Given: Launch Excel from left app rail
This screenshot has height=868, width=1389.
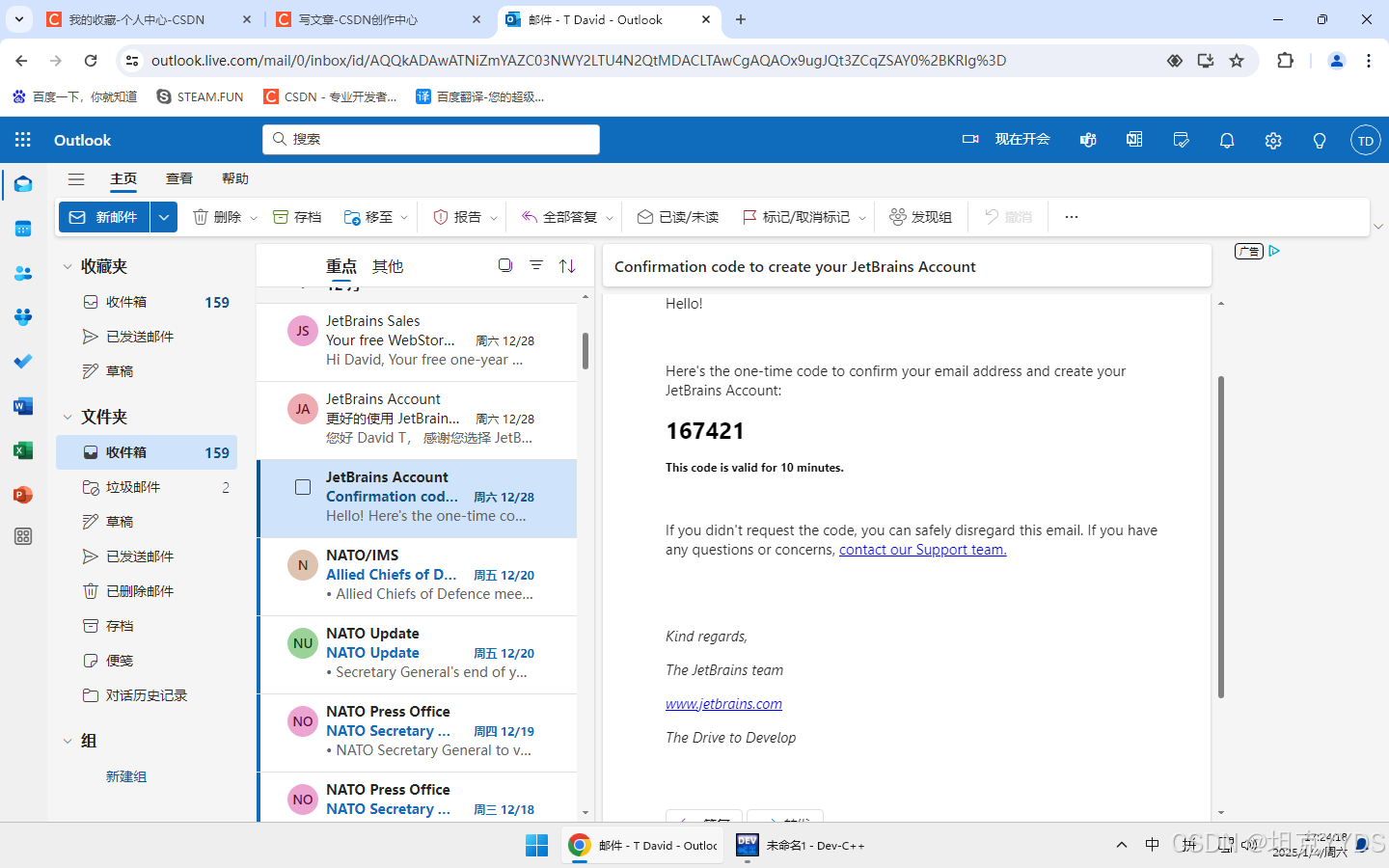Looking at the screenshot, I should pyautogui.click(x=23, y=450).
